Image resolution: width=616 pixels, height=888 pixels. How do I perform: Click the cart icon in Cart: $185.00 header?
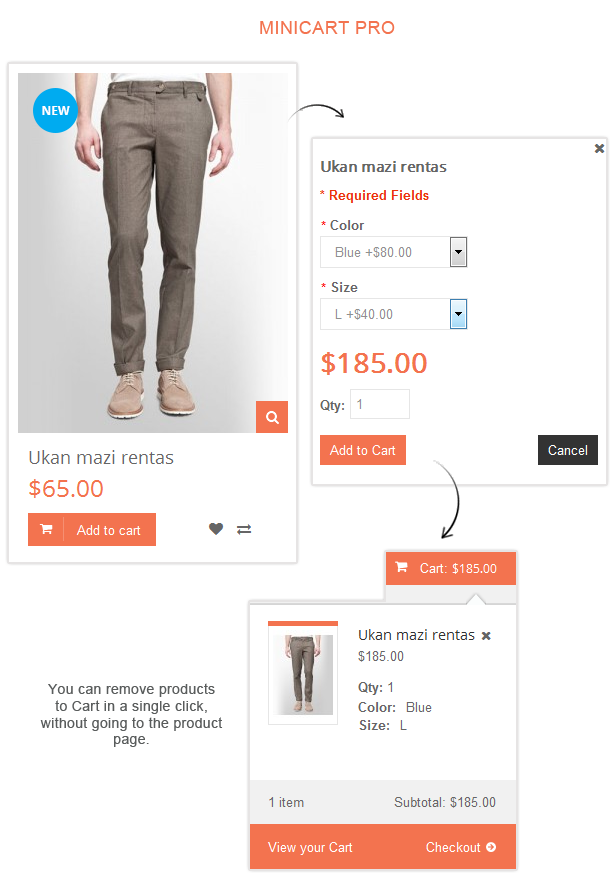(x=401, y=567)
